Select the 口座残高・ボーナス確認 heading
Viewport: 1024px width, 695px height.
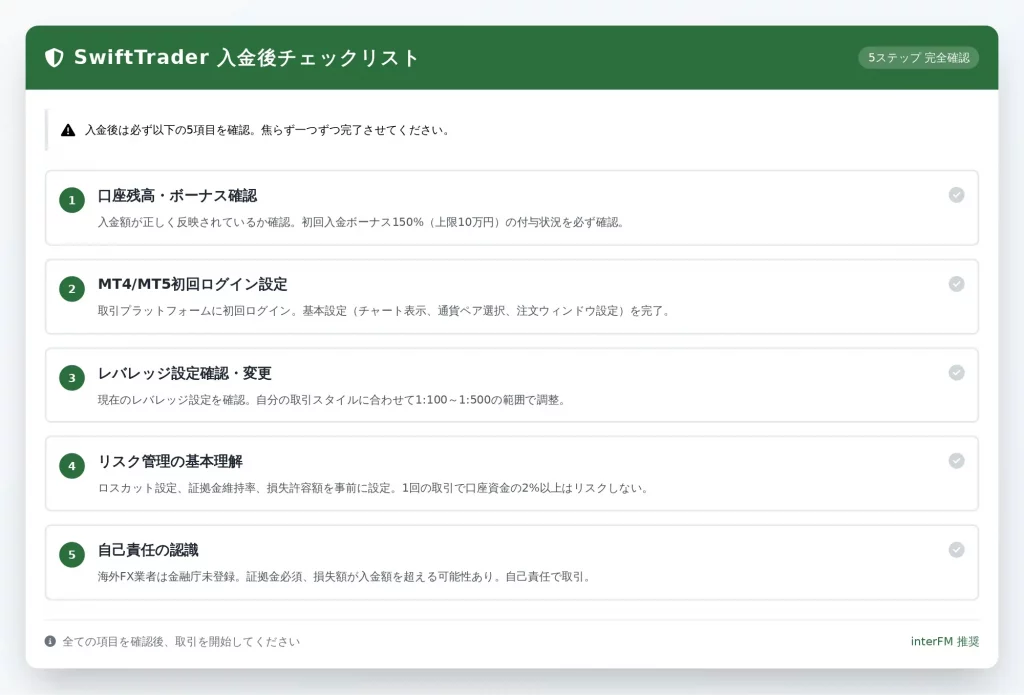pyautogui.click(x=177, y=195)
